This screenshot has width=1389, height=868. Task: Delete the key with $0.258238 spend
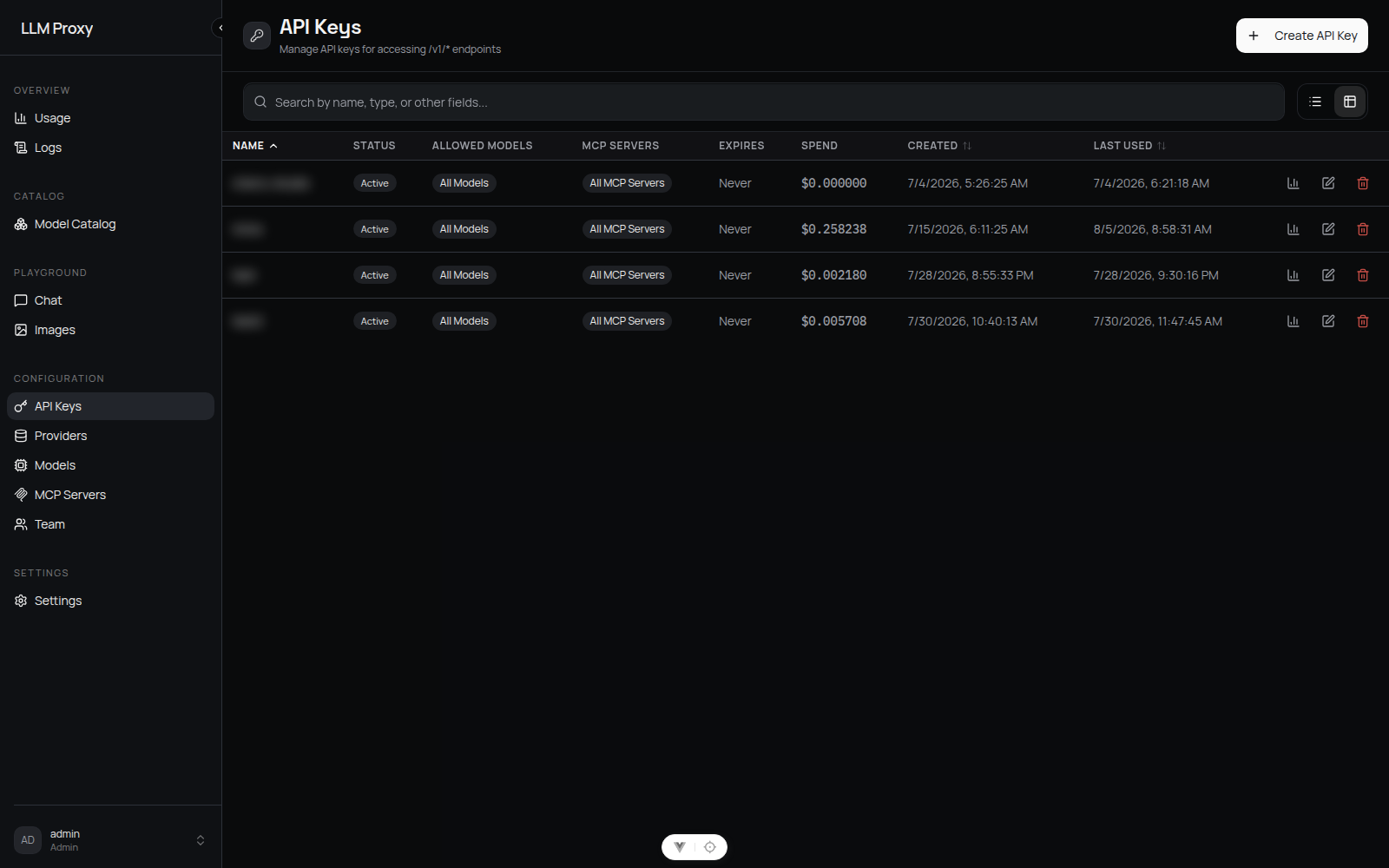pos(1363,229)
